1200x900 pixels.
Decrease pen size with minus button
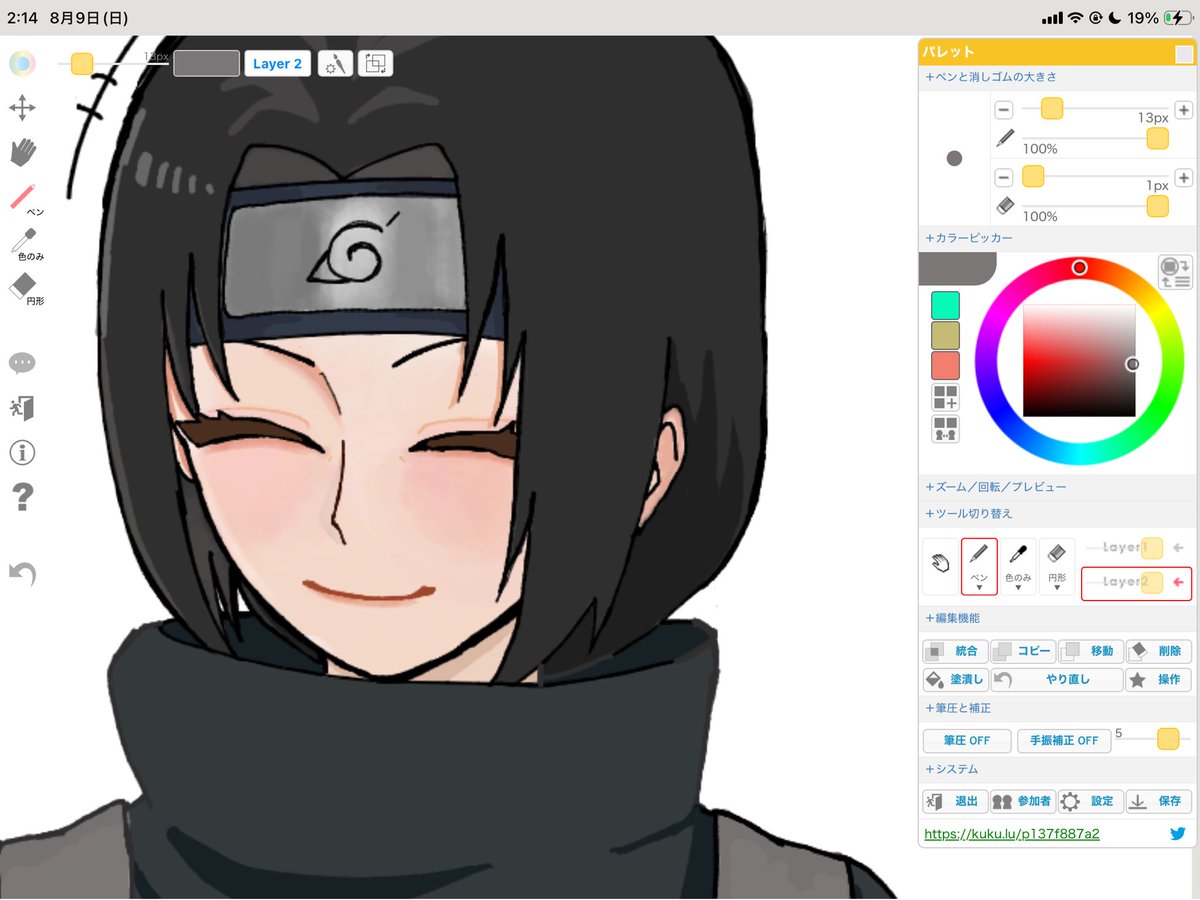coord(1004,110)
